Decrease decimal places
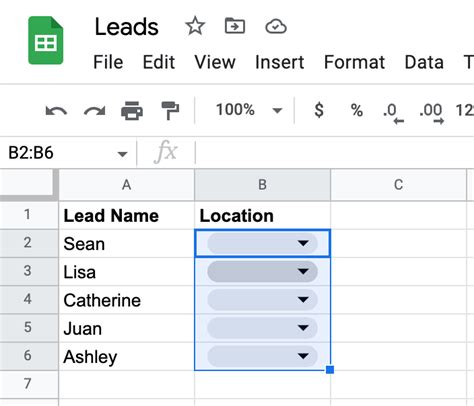This screenshot has height=406, width=474. coord(393,113)
